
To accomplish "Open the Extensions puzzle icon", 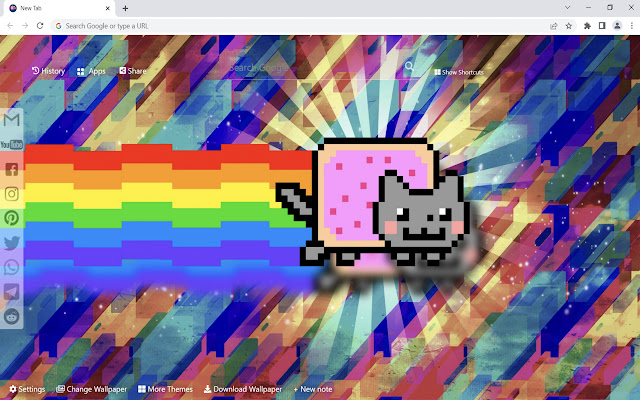I will [587, 26].
